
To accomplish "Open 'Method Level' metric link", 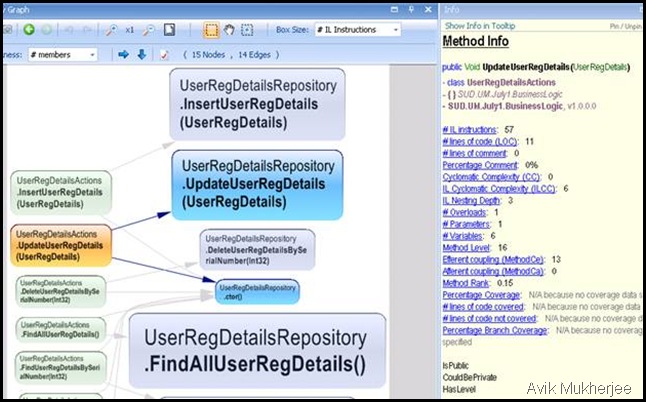I will coord(466,248).
